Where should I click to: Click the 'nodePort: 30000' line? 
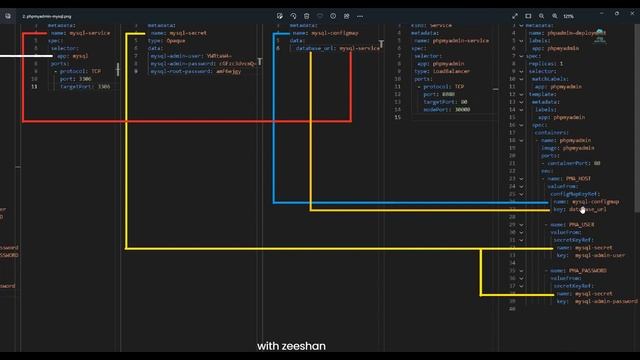click(x=447, y=110)
